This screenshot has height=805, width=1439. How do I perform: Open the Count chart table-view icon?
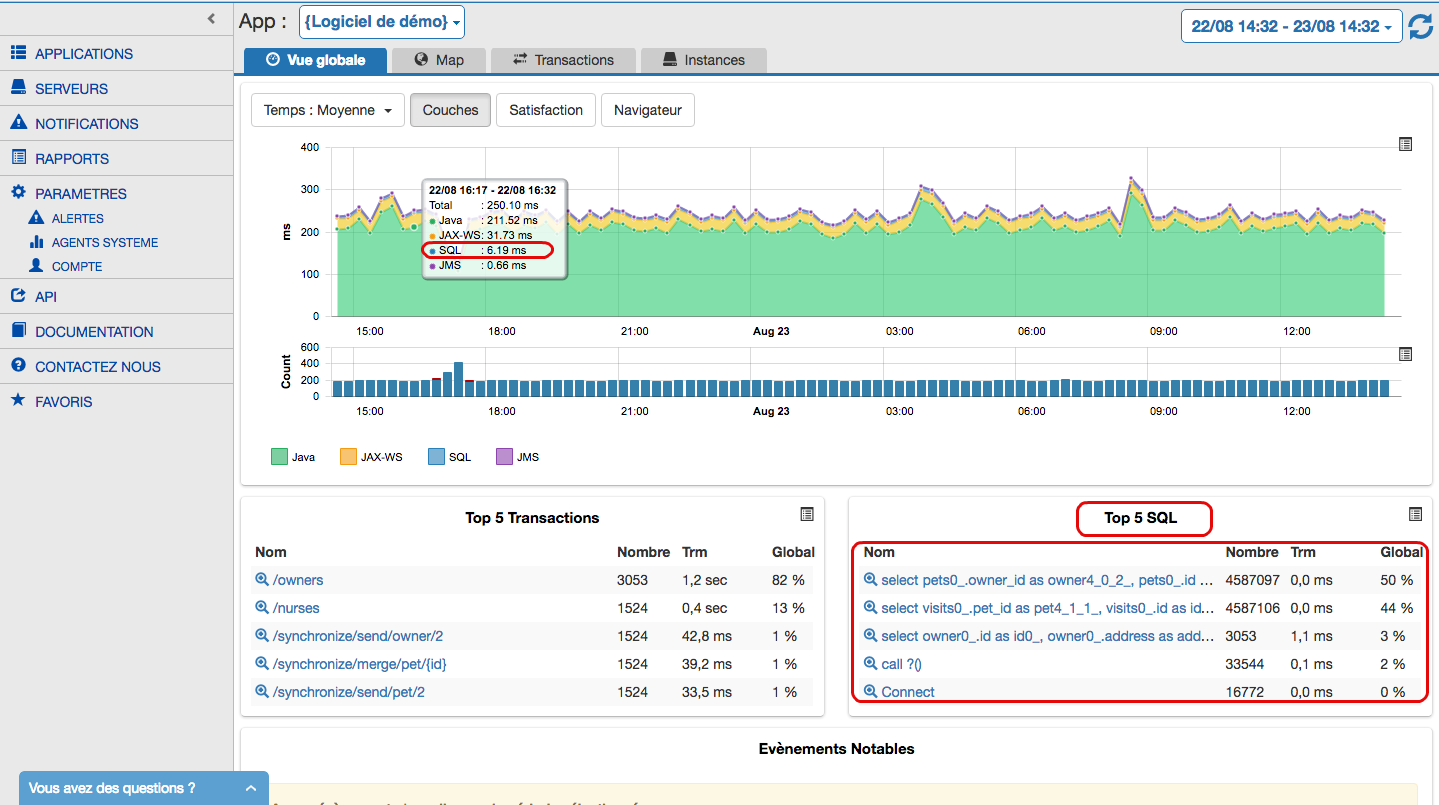pos(1405,354)
